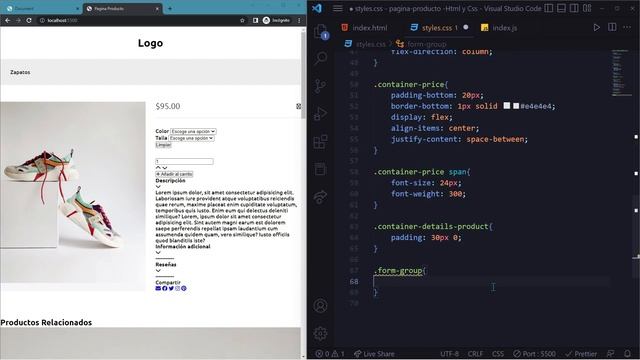Collapse the Descripción section chevron
640x360 pixels.
(158, 187)
